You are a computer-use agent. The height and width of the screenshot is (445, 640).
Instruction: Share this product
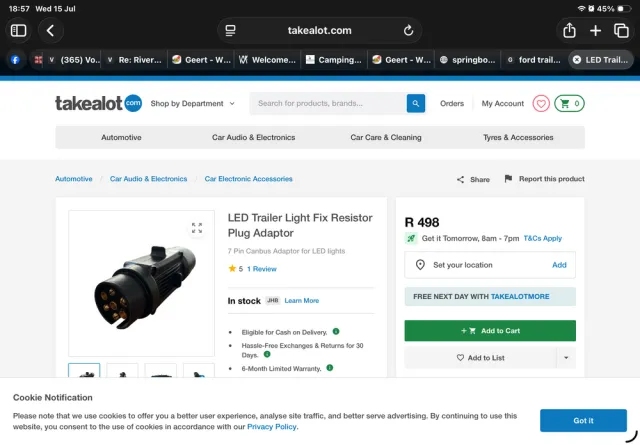[x=473, y=179]
